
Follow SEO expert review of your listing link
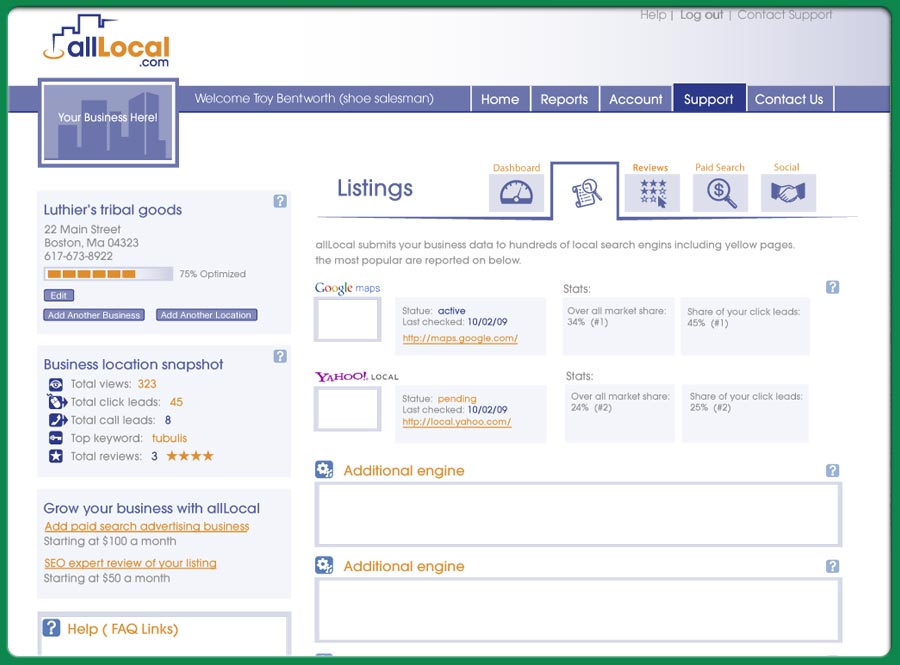click(130, 563)
